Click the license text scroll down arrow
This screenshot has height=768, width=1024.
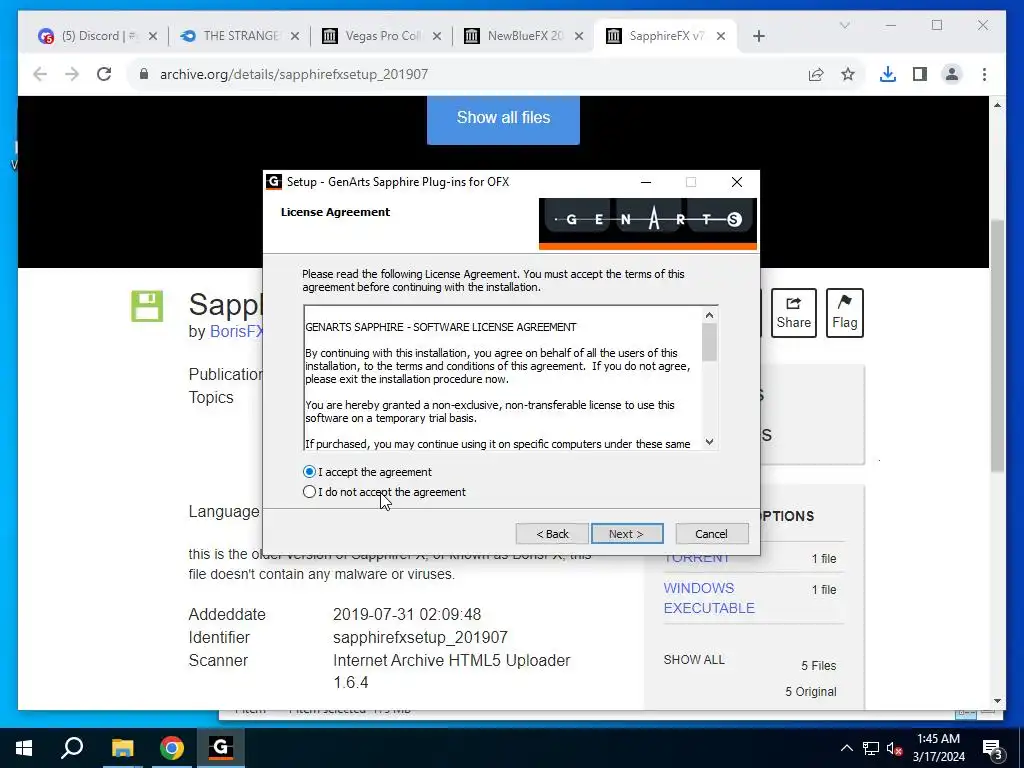click(709, 442)
